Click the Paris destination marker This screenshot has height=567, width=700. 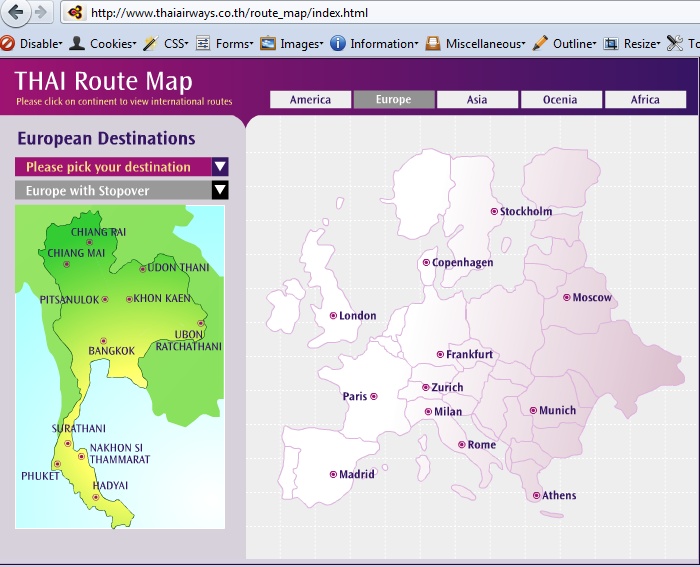374,396
